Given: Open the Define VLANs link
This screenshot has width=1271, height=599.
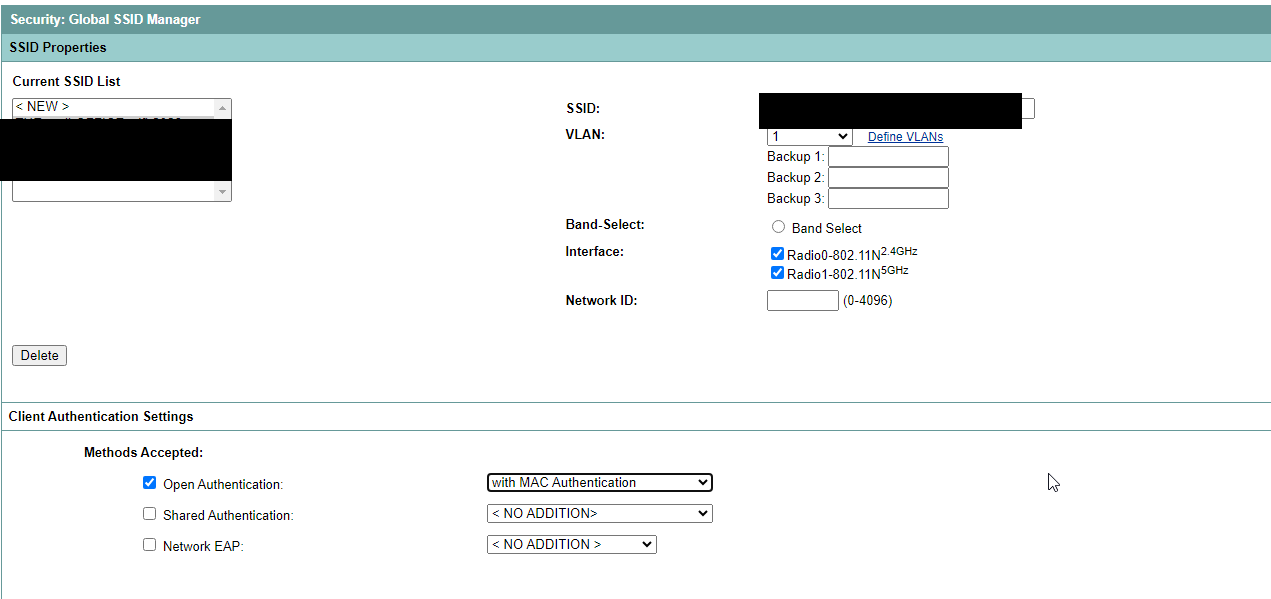Looking at the screenshot, I should coord(904,136).
